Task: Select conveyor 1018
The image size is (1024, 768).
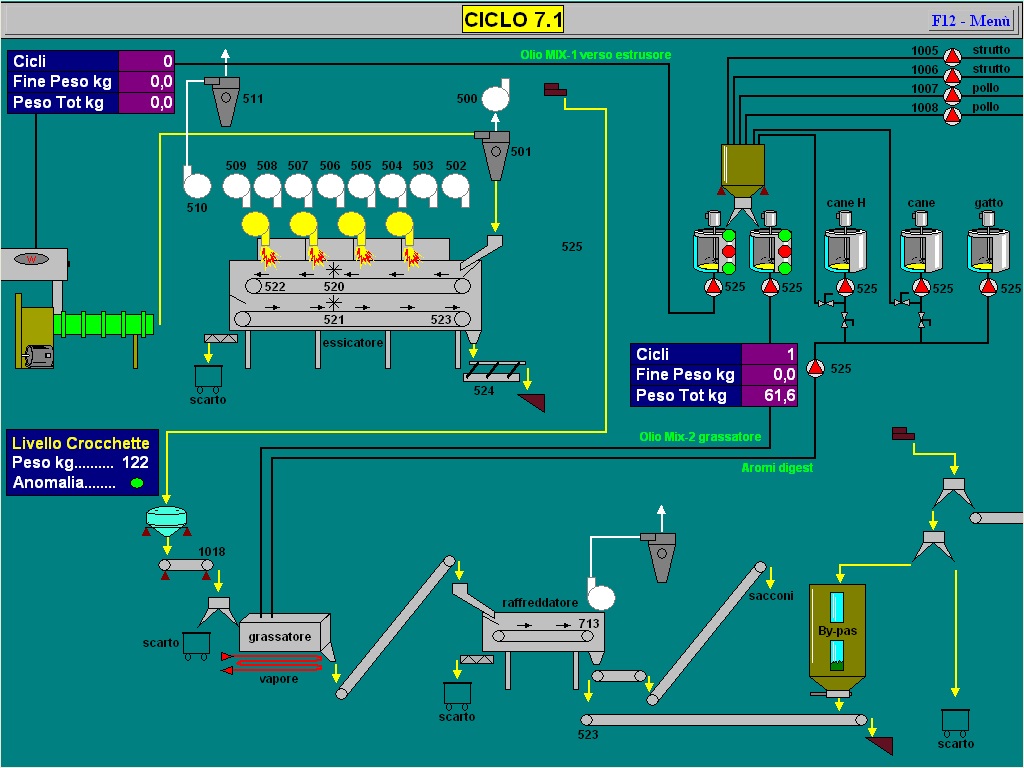Action: [186, 566]
